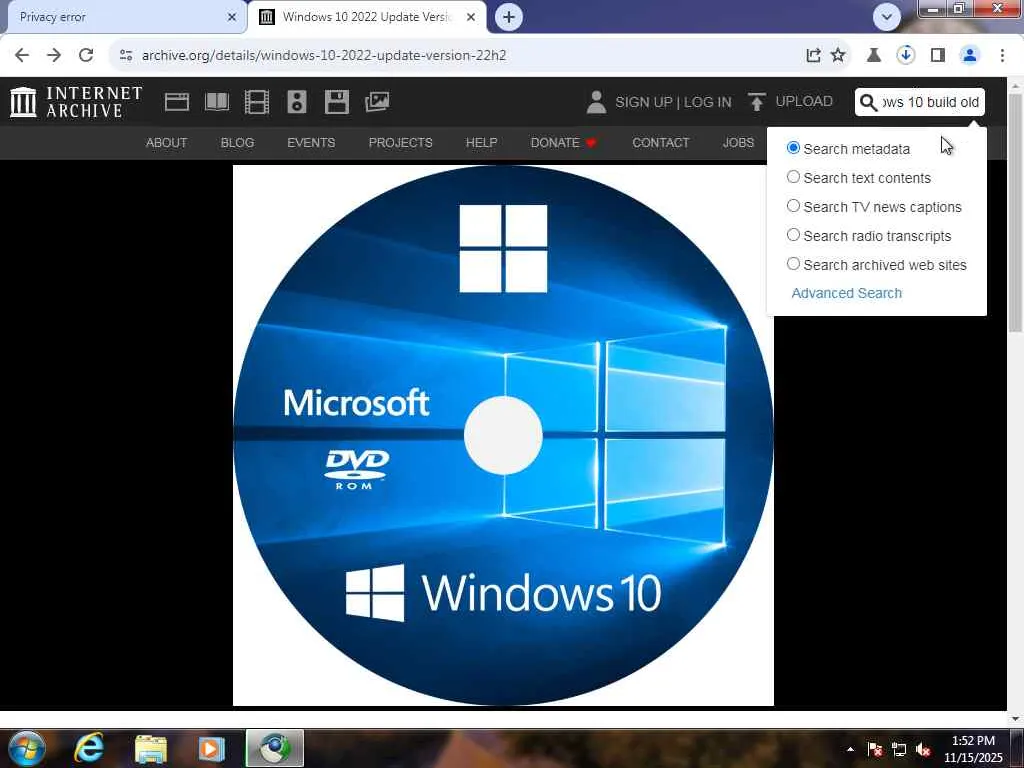Open Windows Explorer folder on the taskbar
The width and height of the screenshot is (1024, 768).
click(151, 748)
